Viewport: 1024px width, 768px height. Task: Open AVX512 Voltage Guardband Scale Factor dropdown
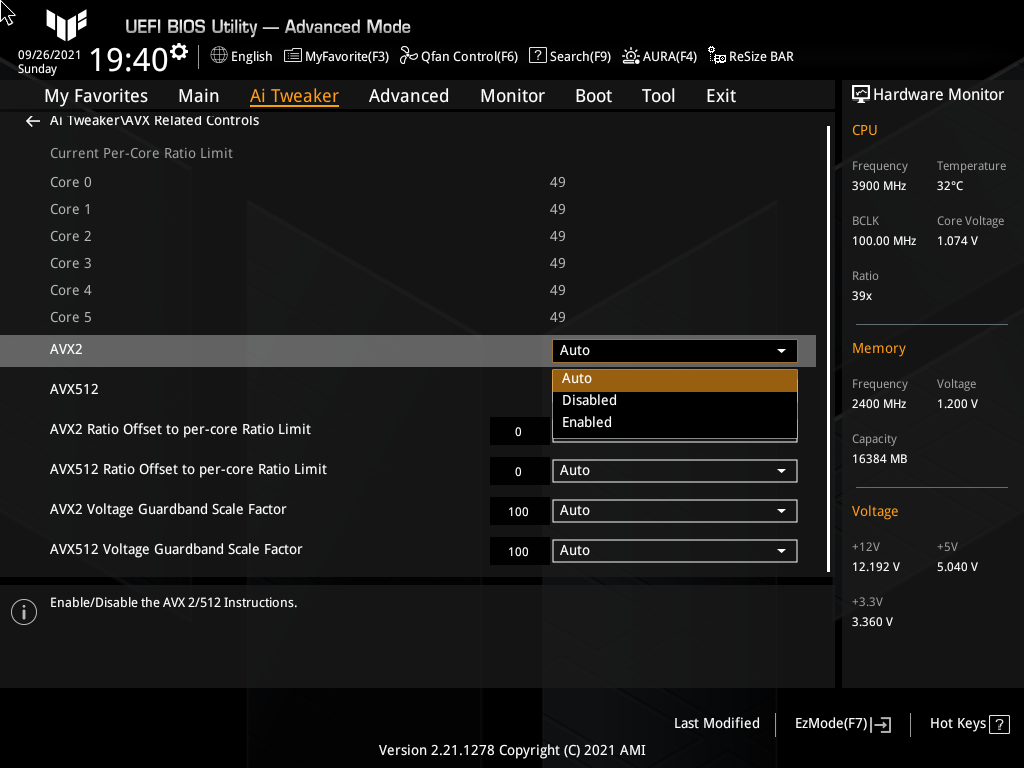coord(674,550)
